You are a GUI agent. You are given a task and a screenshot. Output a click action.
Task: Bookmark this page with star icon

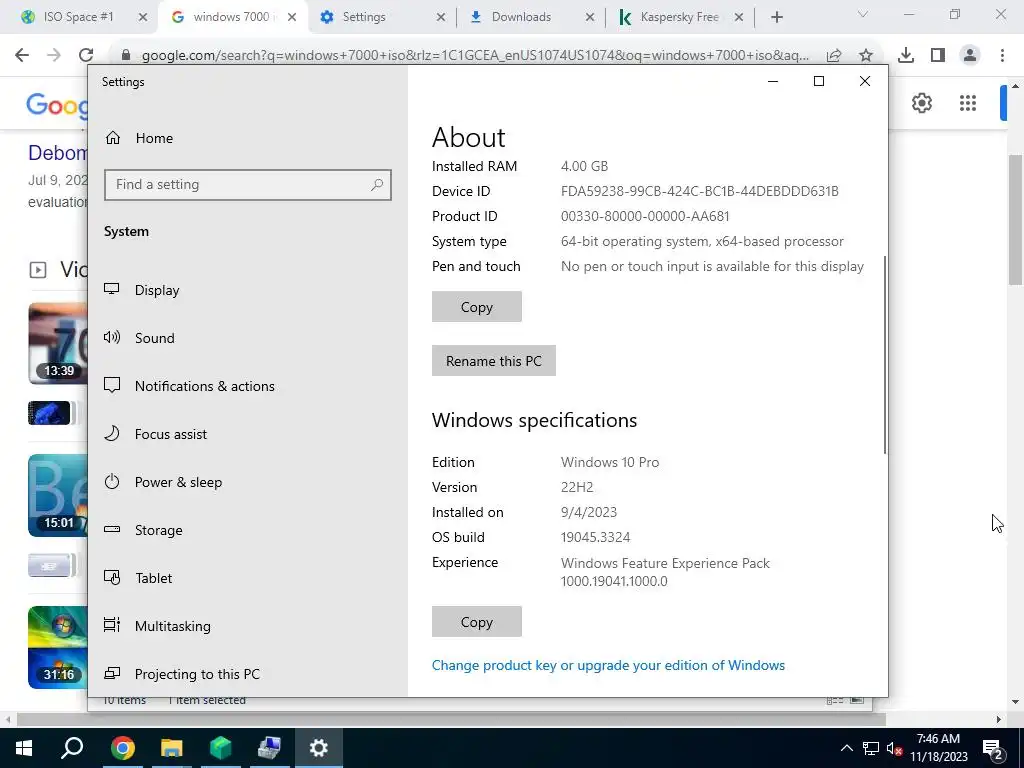tap(866, 55)
